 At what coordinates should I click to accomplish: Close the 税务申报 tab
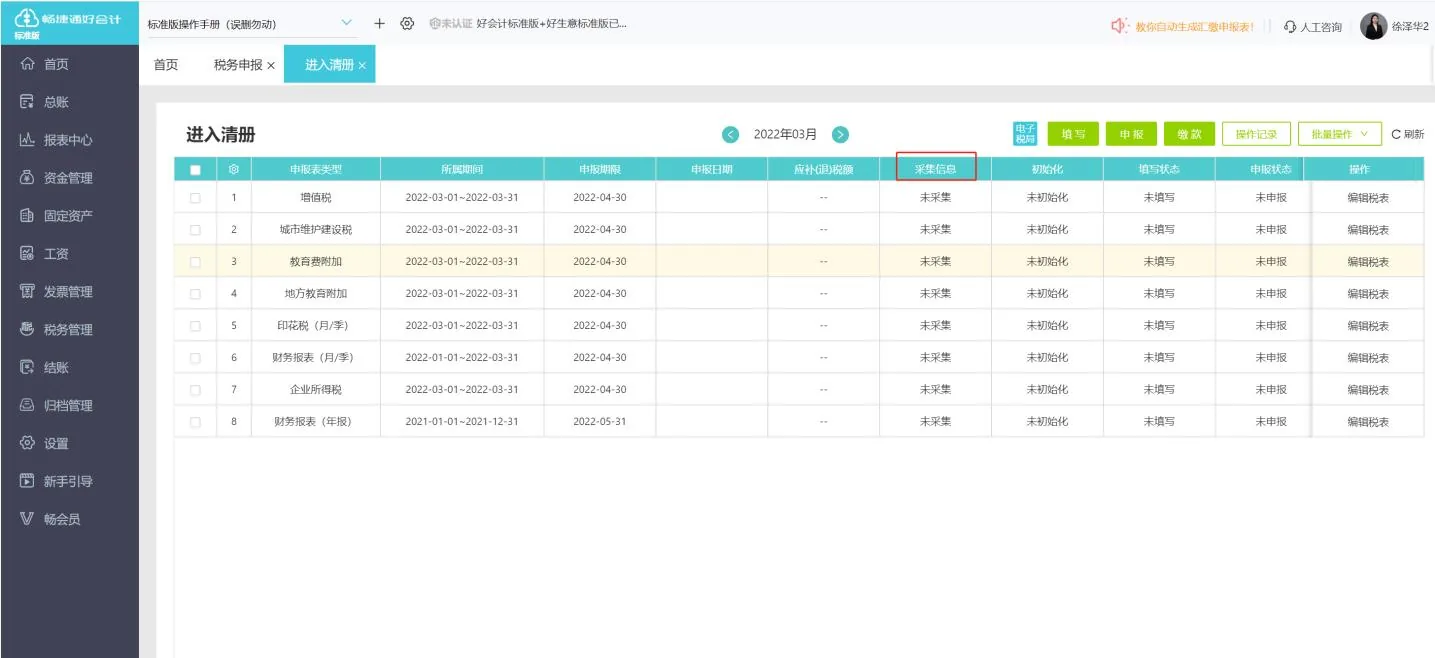click(x=271, y=66)
